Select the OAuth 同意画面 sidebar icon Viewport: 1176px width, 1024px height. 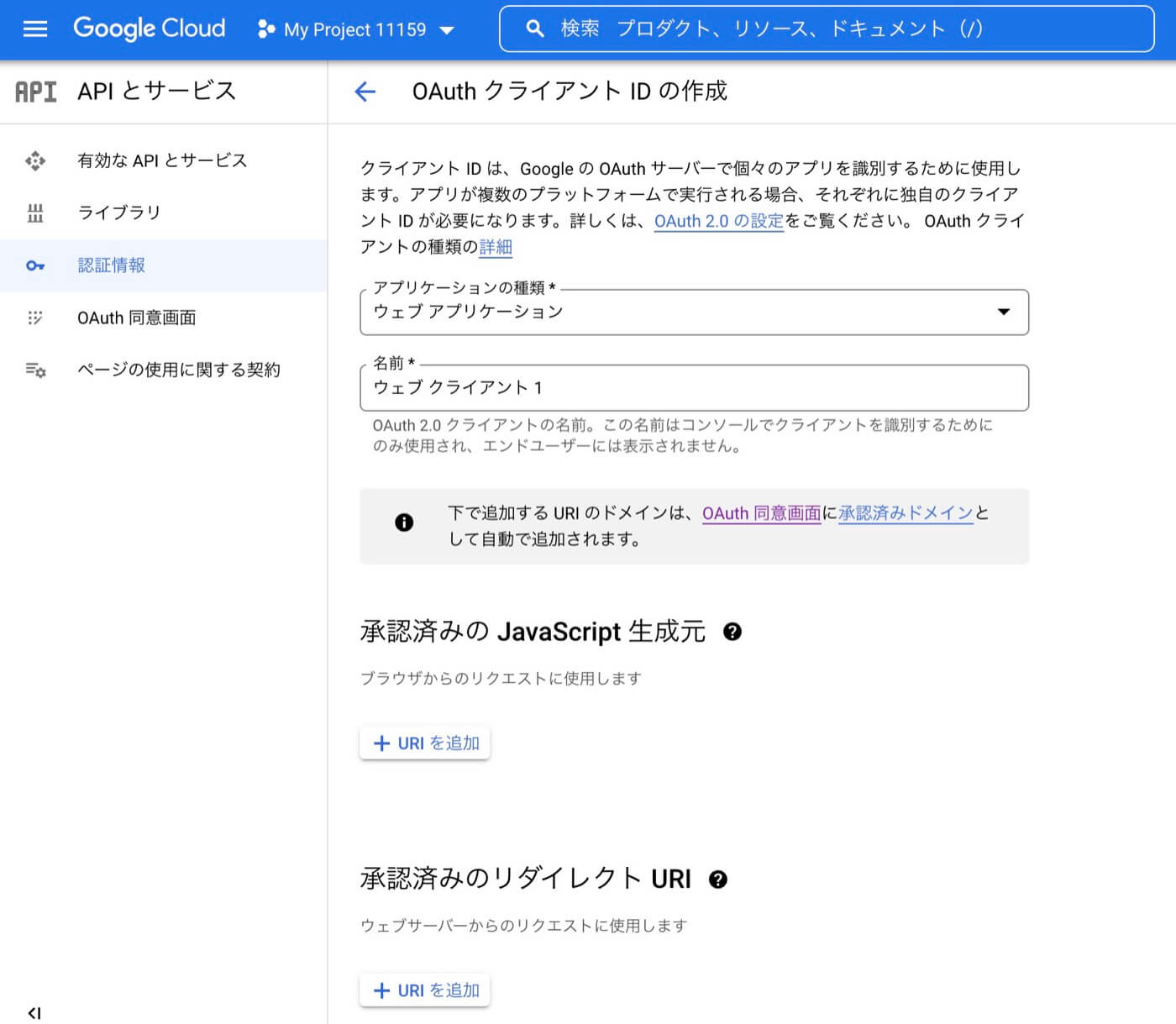(x=35, y=317)
